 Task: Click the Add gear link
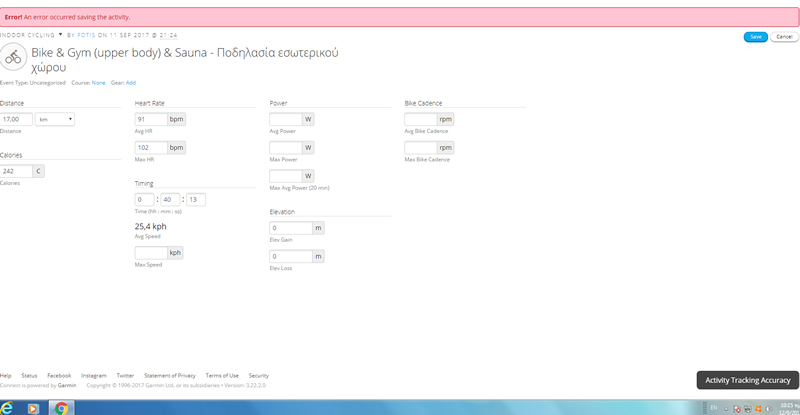130,82
